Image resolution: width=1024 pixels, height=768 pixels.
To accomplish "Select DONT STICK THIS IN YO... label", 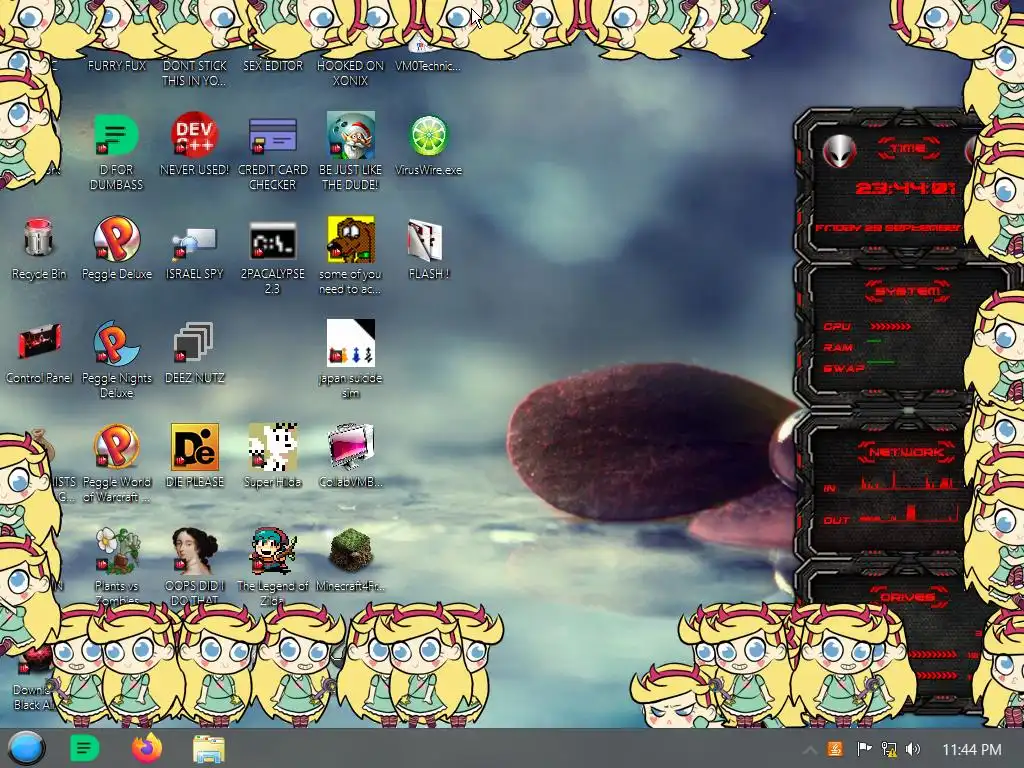I will point(195,73).
